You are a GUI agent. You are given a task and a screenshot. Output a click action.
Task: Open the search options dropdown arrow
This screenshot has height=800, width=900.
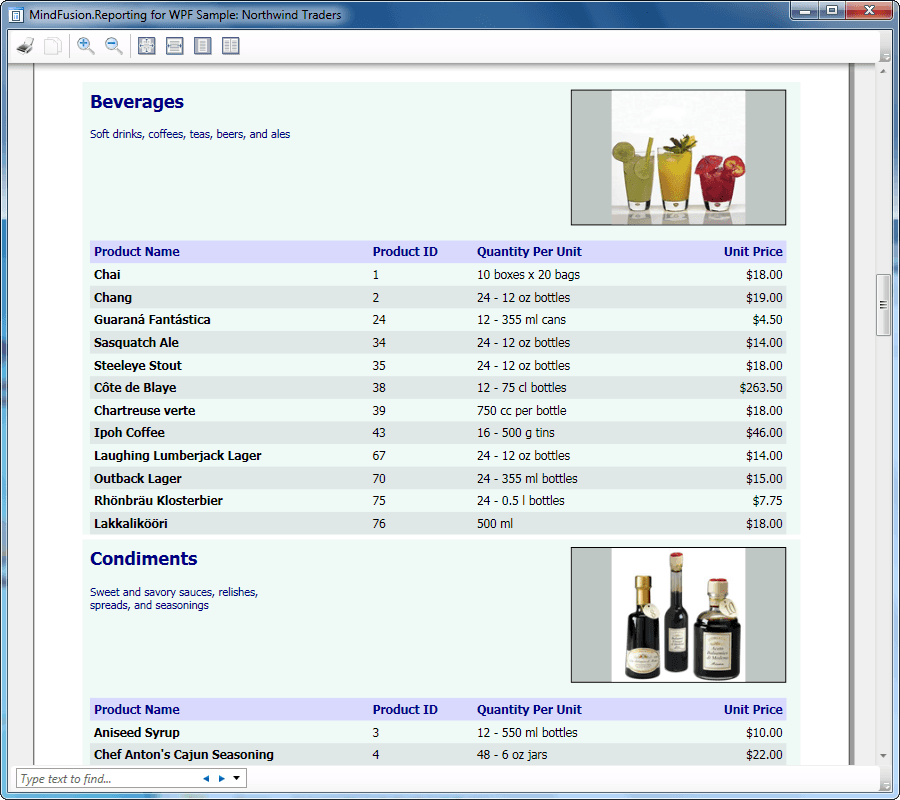tap(236, 779)
